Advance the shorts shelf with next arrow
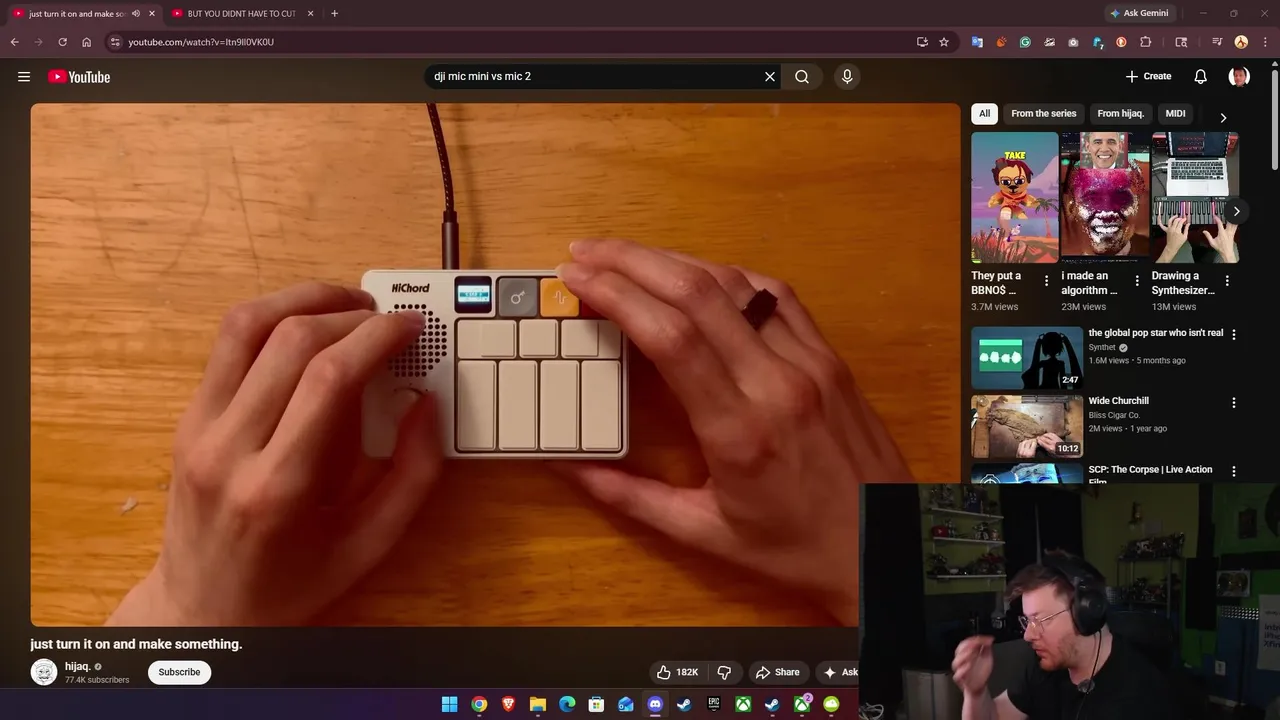1280x720 pixels. tap(1236, 211)
